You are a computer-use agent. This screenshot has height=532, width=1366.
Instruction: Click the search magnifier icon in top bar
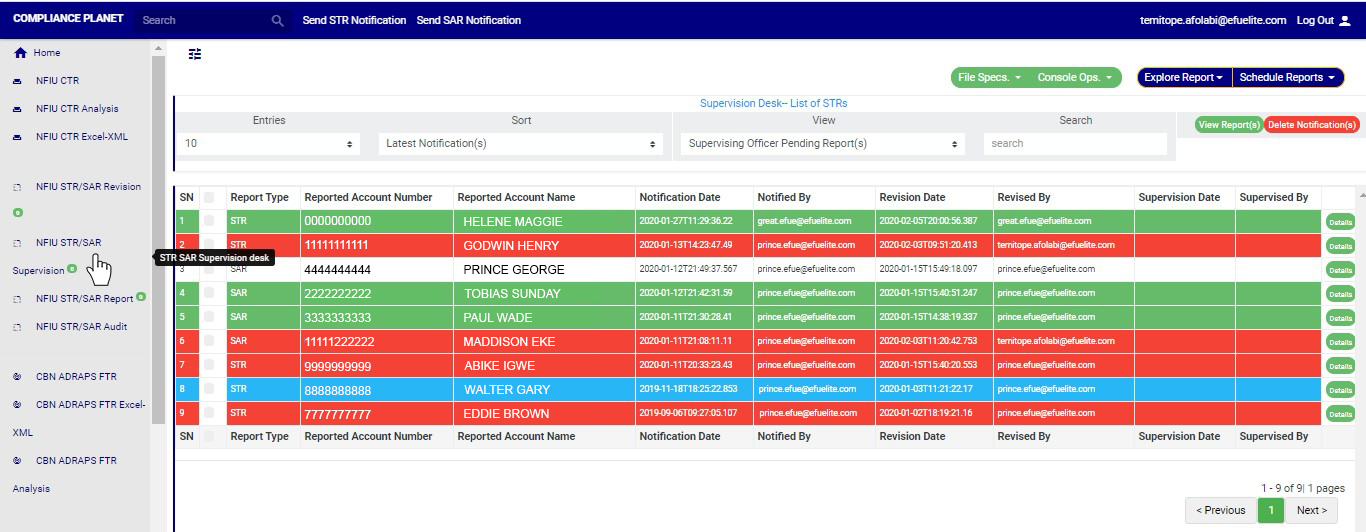tap(278, 20)
